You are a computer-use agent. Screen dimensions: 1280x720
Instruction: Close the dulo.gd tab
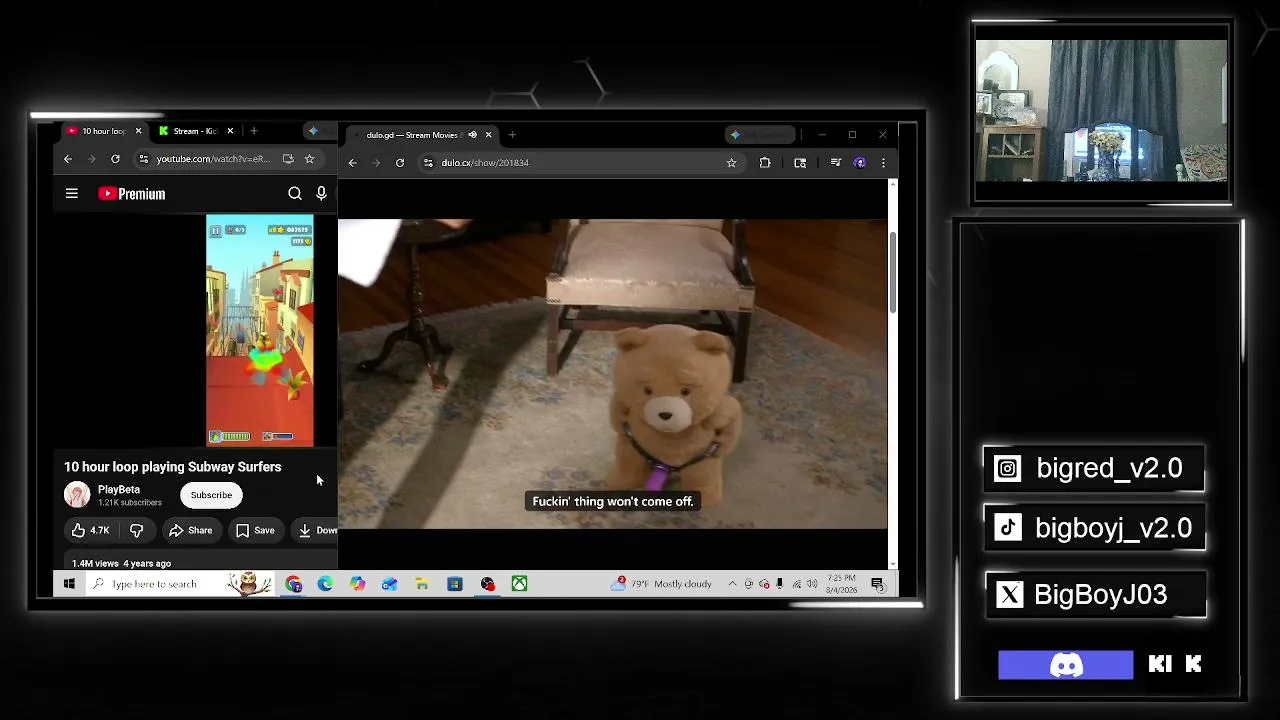pos(488,135)
